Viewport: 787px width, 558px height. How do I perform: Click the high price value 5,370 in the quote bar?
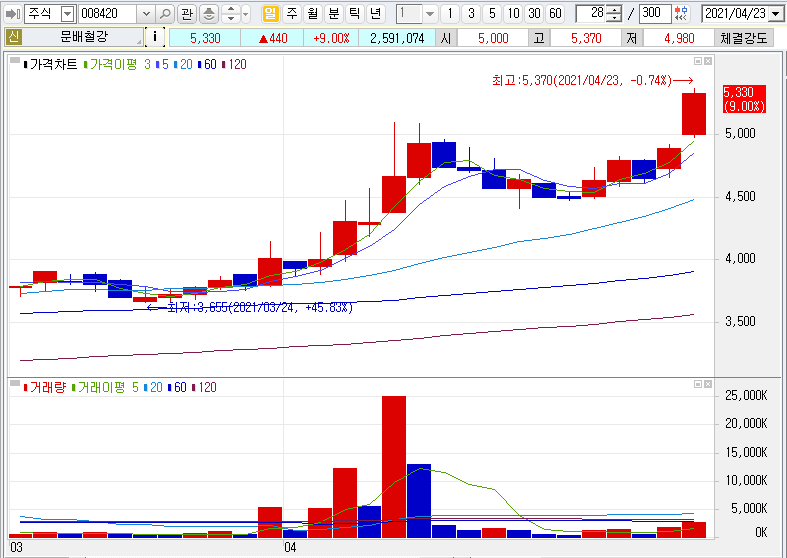(x=586, y=38)
